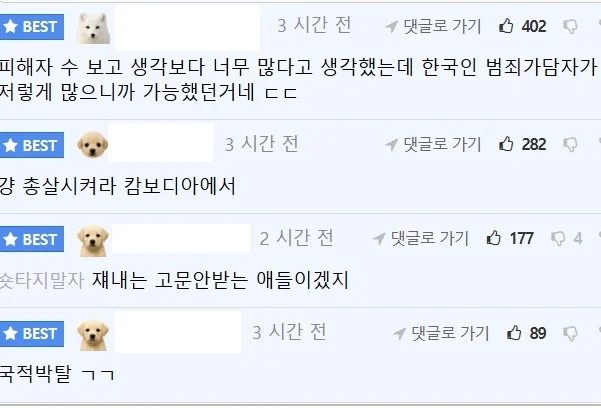Go to comment via 댓글로 가기 beside 402

point(439,26)
